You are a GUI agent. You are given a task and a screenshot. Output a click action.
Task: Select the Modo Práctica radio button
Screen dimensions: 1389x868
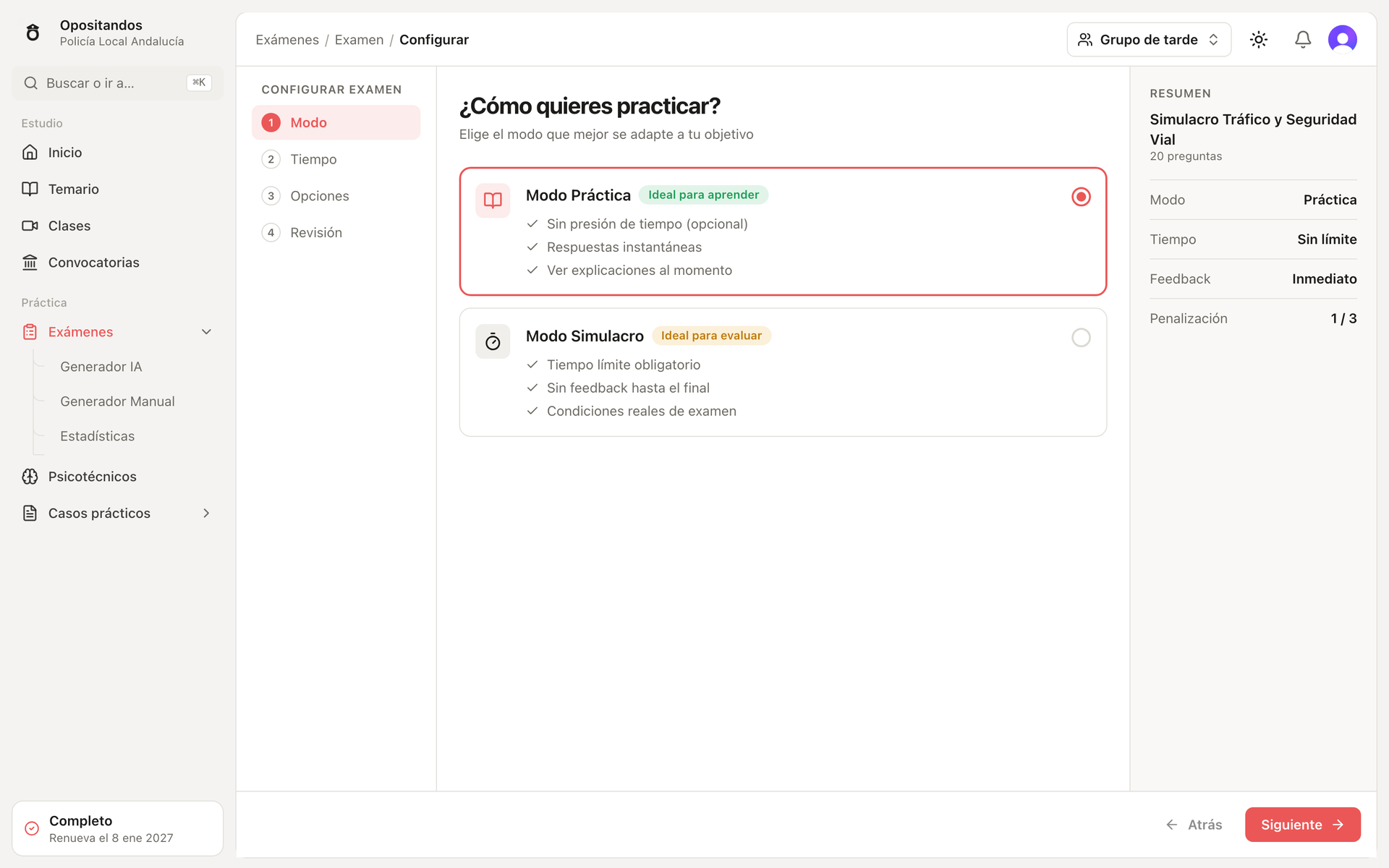(x=1081, y=197)
